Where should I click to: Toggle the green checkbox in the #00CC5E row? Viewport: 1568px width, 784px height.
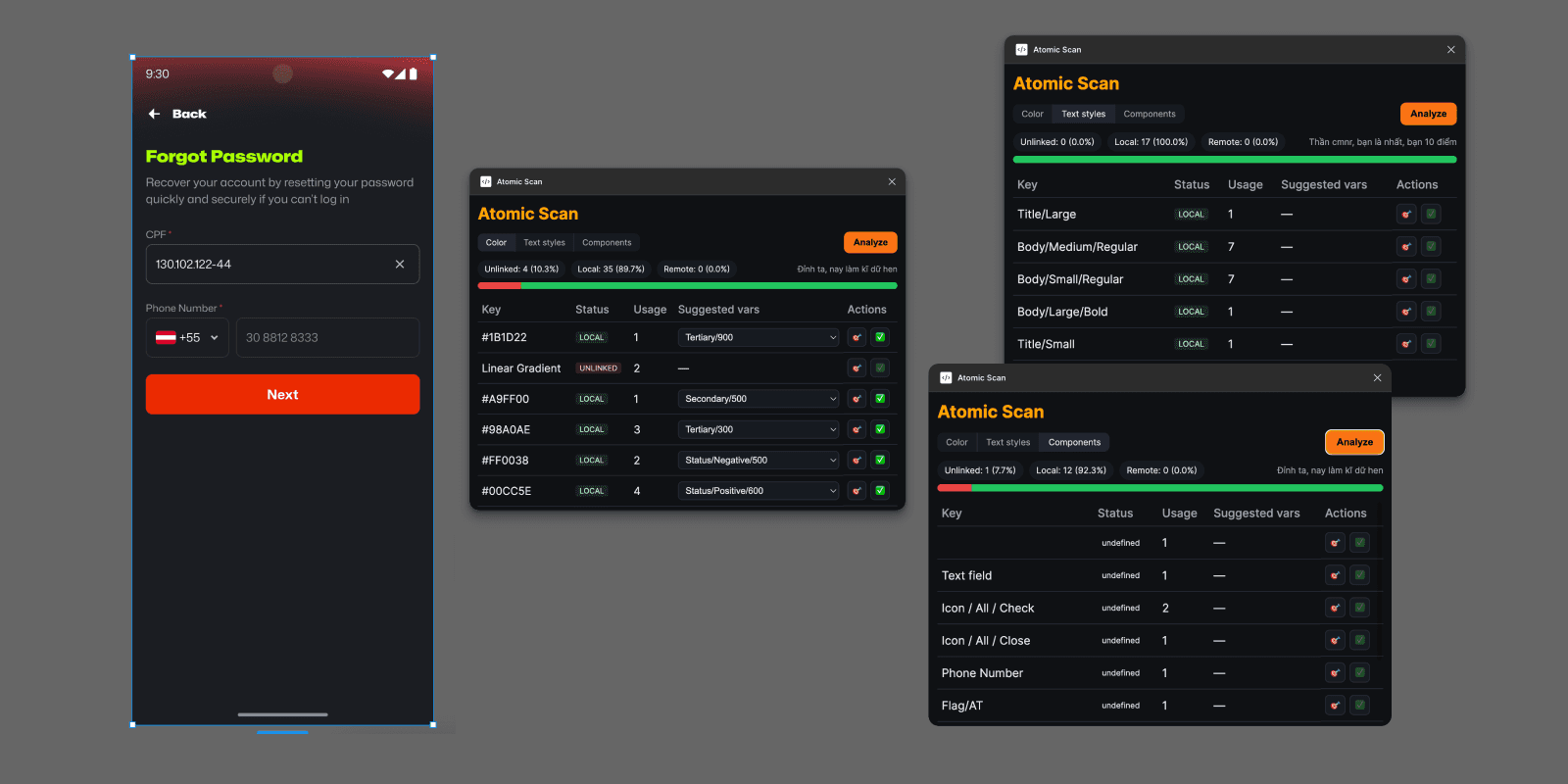[880, 491]
